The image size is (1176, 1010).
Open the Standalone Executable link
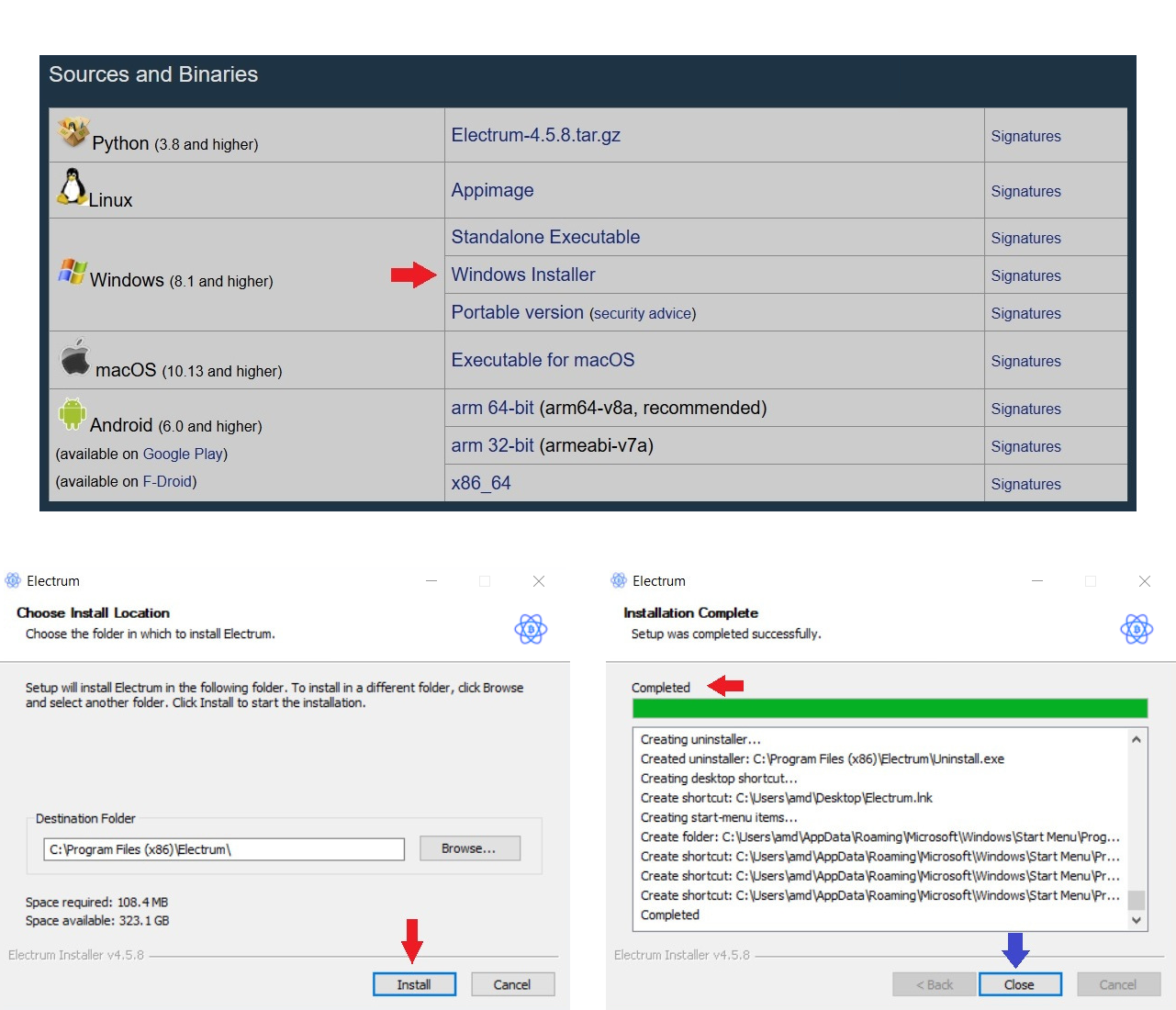(545, 237)
